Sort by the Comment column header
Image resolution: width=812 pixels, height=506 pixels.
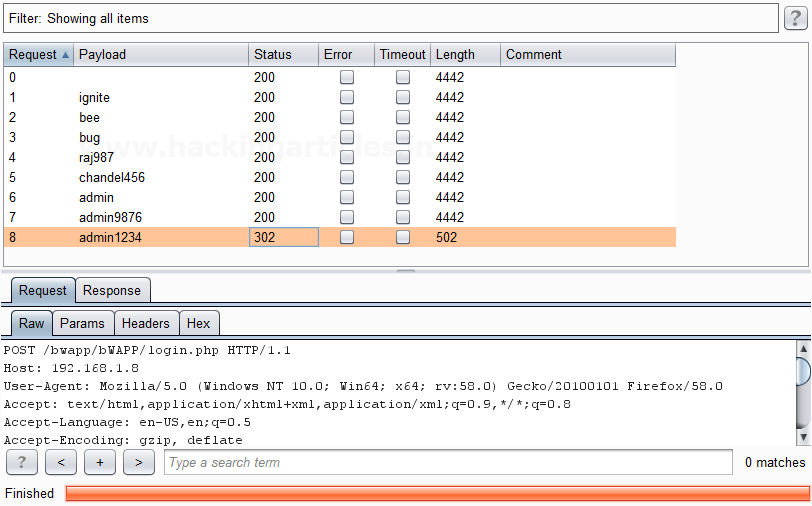click(x=588, y=54)
